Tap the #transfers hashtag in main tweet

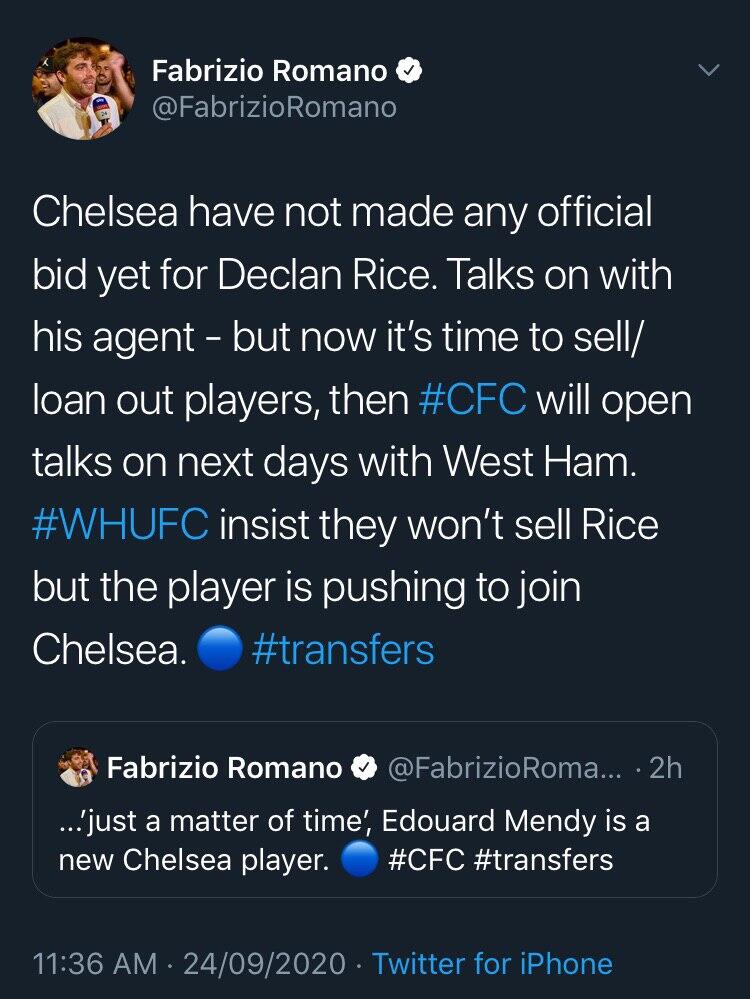click(343, 650)
